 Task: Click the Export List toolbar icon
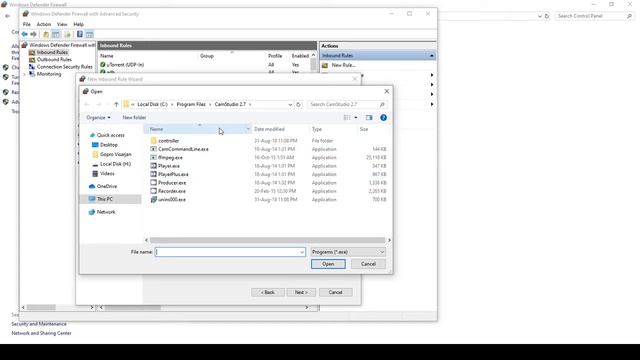tap(68, 34)
